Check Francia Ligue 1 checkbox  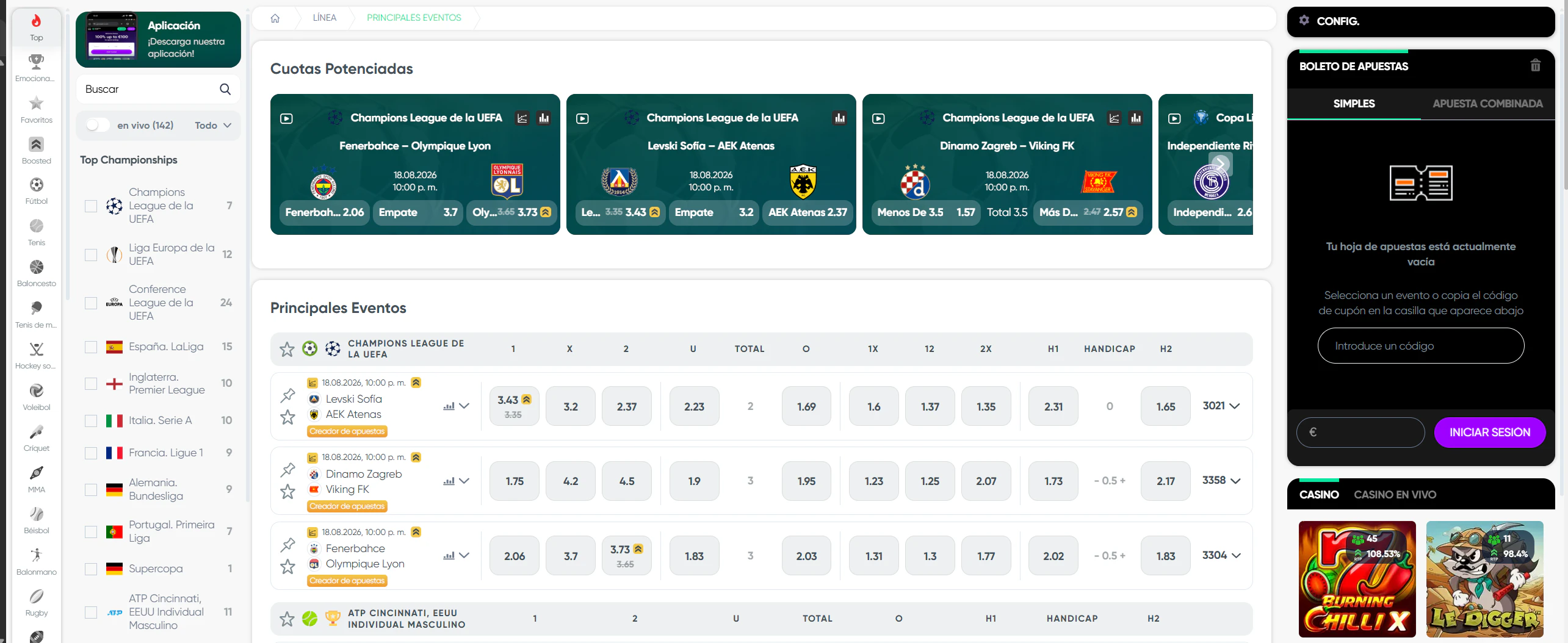click(x=91, y=453)
